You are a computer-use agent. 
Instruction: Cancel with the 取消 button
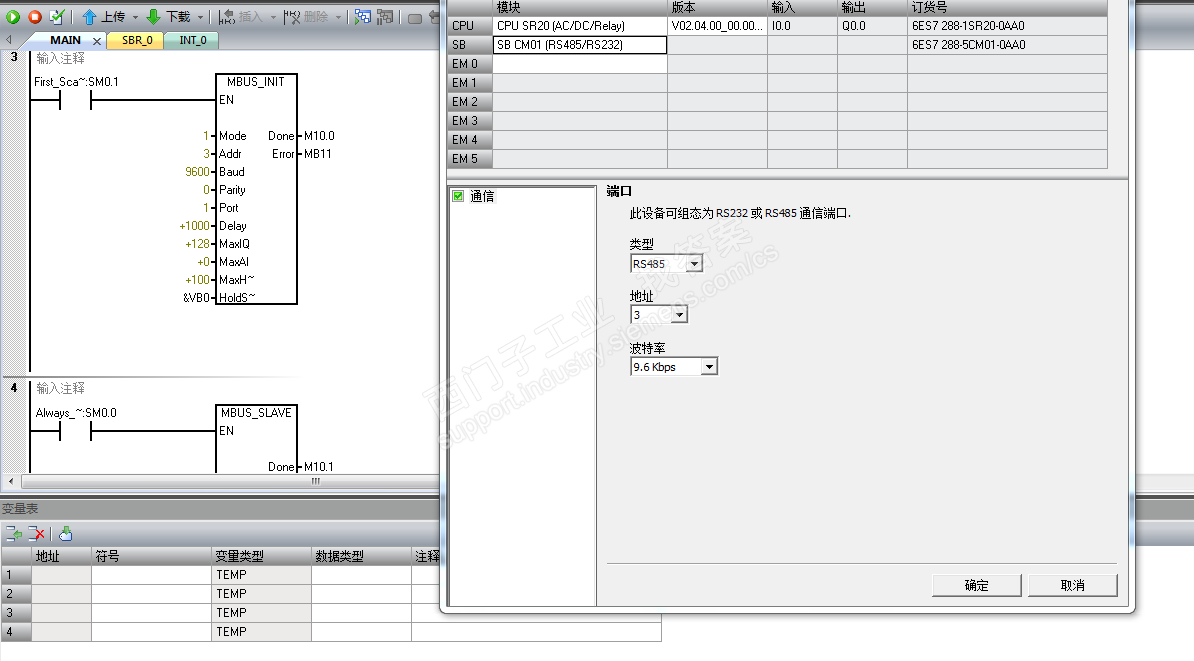(1072, 586)
